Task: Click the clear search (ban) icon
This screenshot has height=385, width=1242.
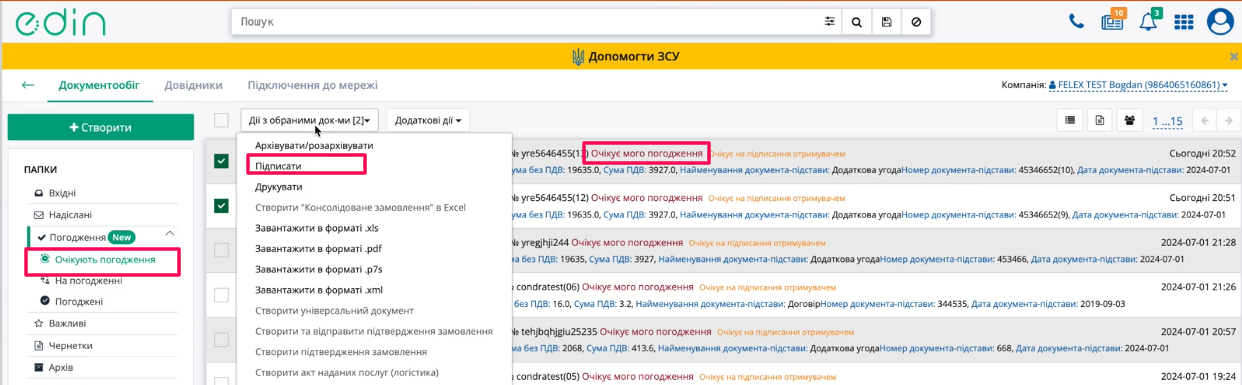Action: 916,21
